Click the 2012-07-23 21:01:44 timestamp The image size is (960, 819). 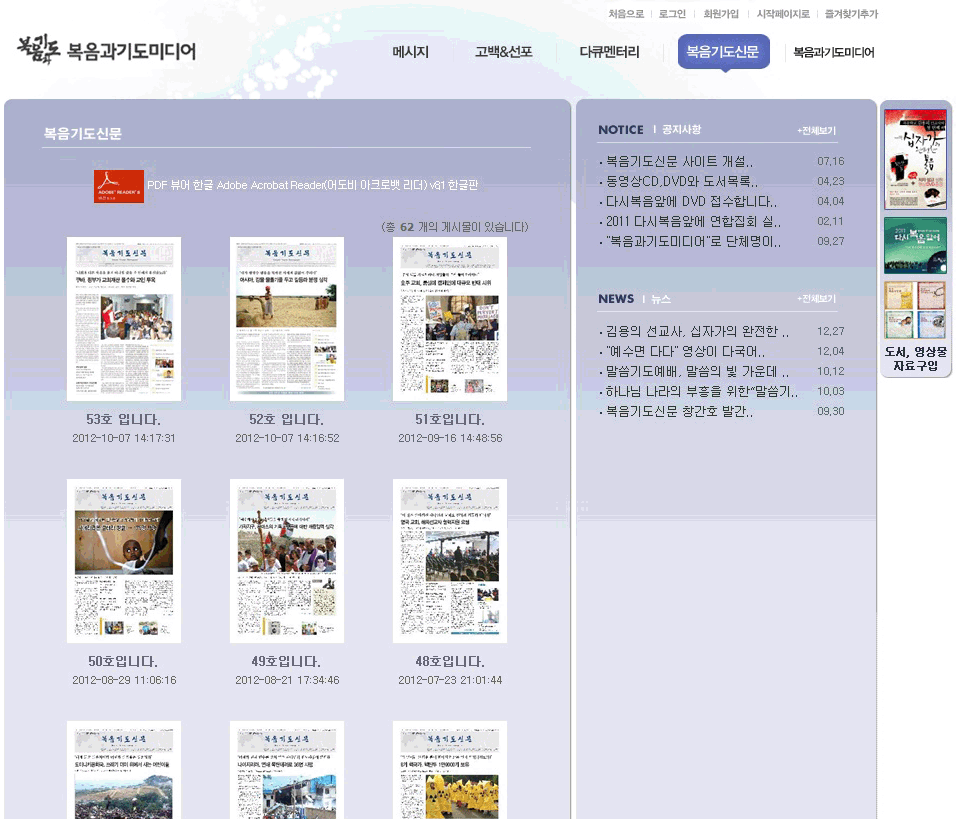pos(450,680)
